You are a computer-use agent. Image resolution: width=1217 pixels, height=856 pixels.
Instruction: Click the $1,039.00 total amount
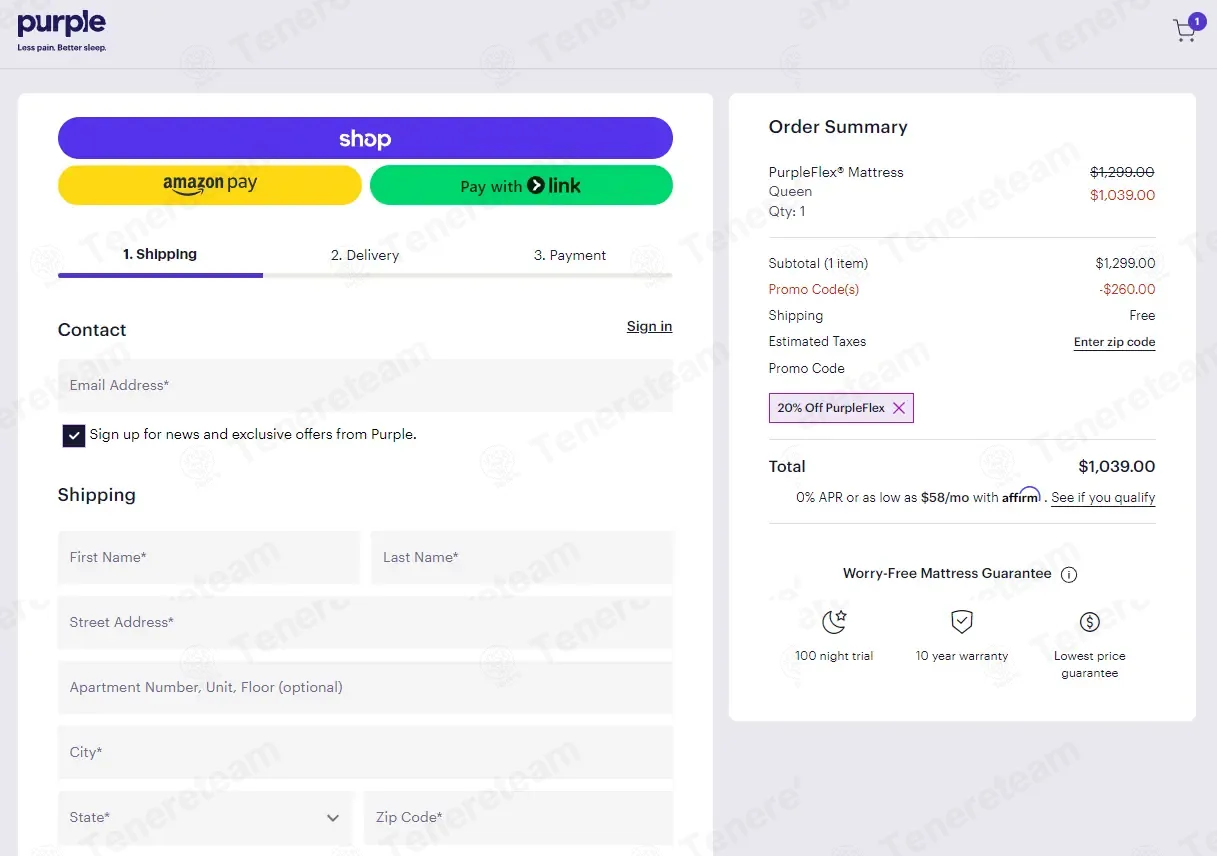1117,466
